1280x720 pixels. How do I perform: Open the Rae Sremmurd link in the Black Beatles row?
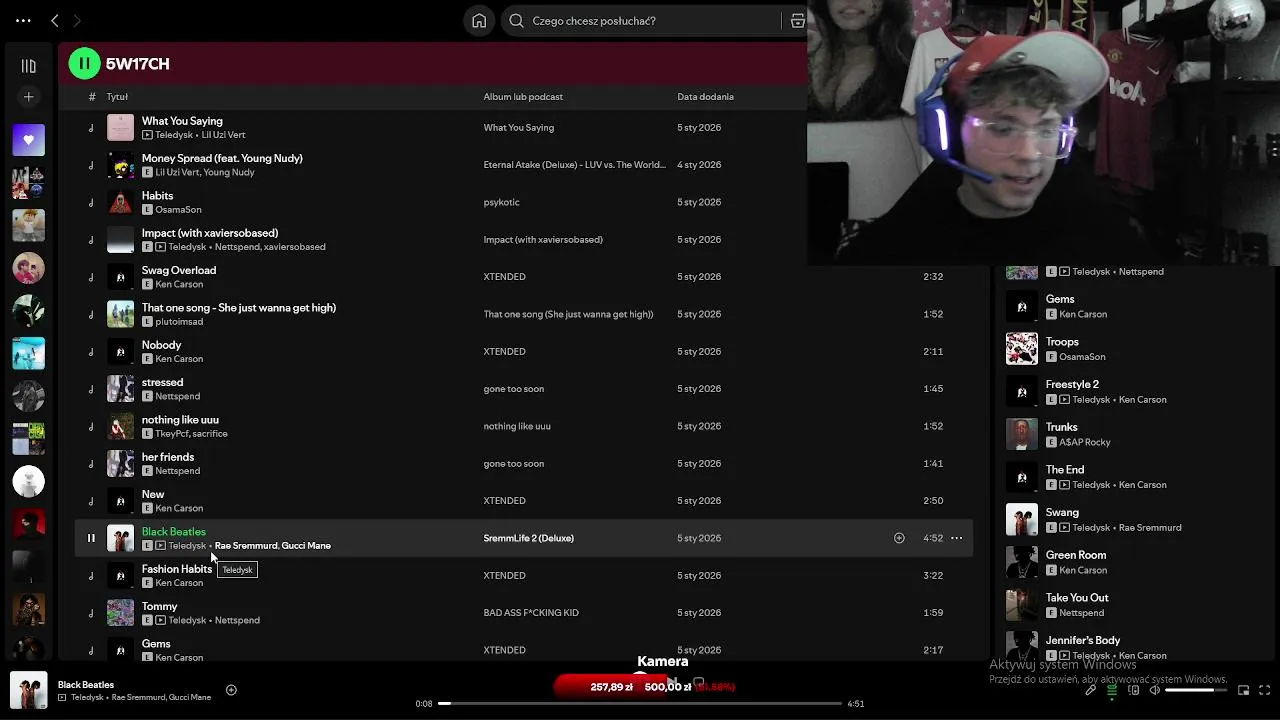point(246,546)
